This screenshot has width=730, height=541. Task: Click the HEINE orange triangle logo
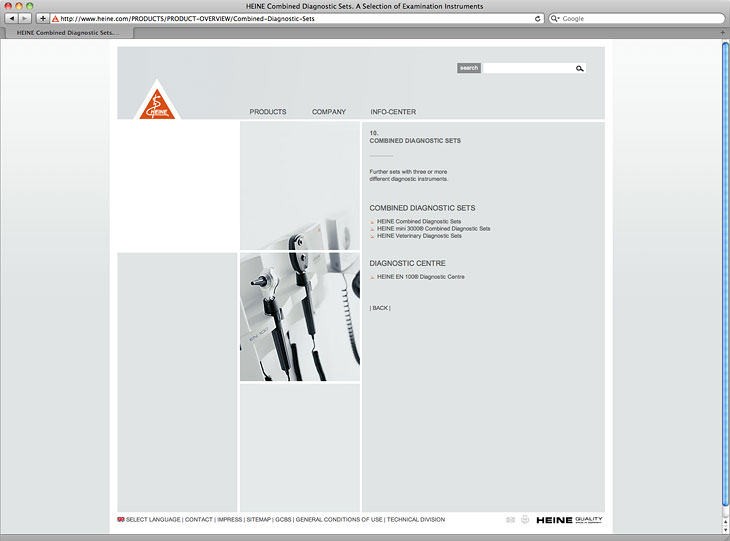pos(157,104)
